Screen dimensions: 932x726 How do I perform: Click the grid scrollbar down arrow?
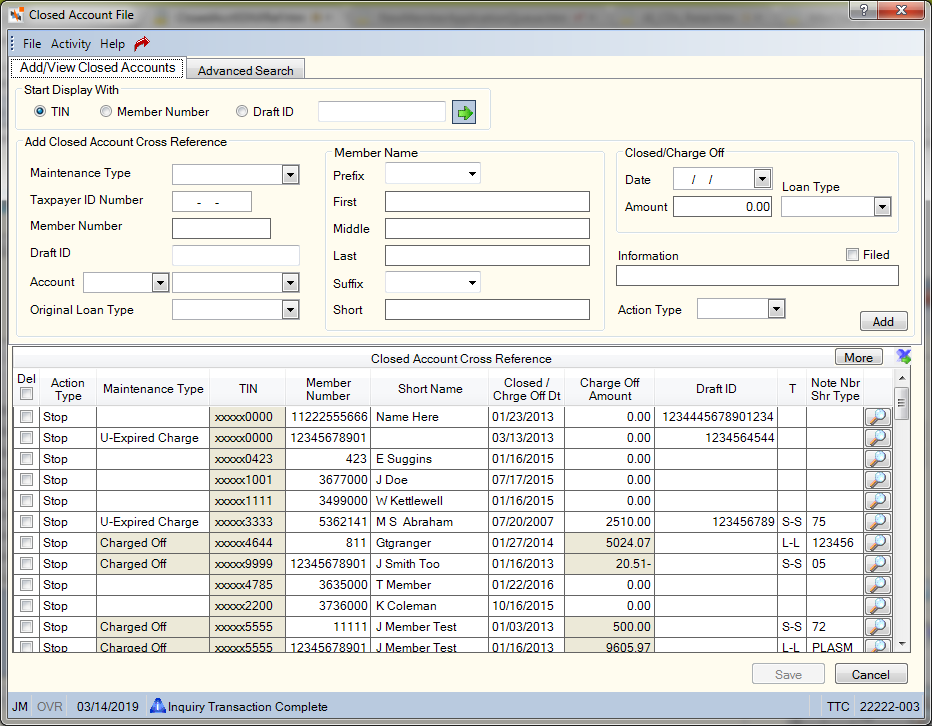[902, 644]
